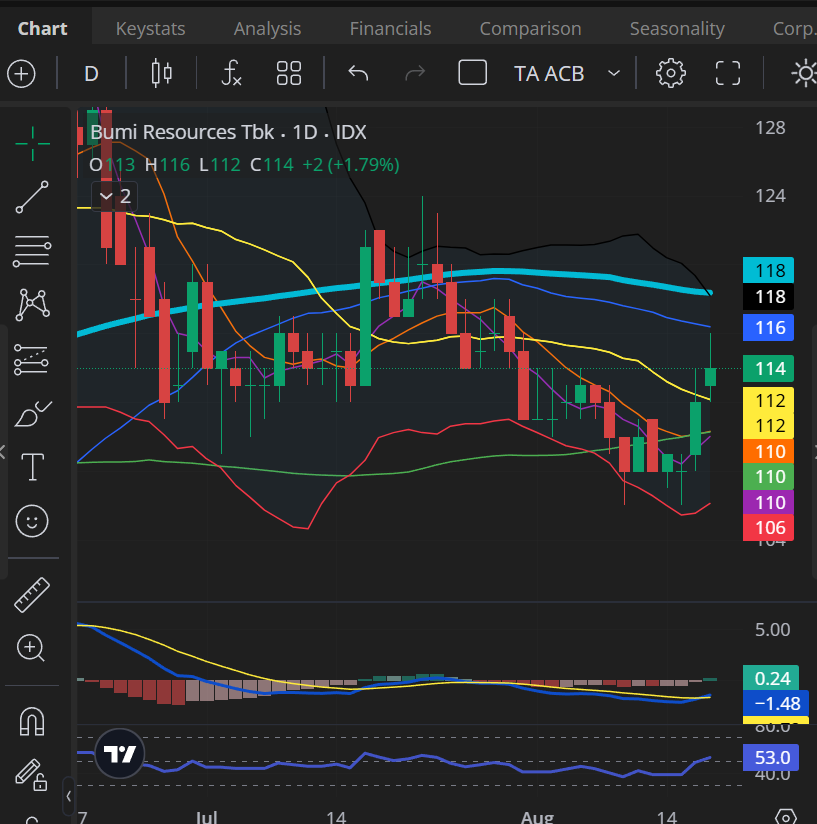Select the crosshair cursor tool
817x824 pixels.
(x=33, y=143)
